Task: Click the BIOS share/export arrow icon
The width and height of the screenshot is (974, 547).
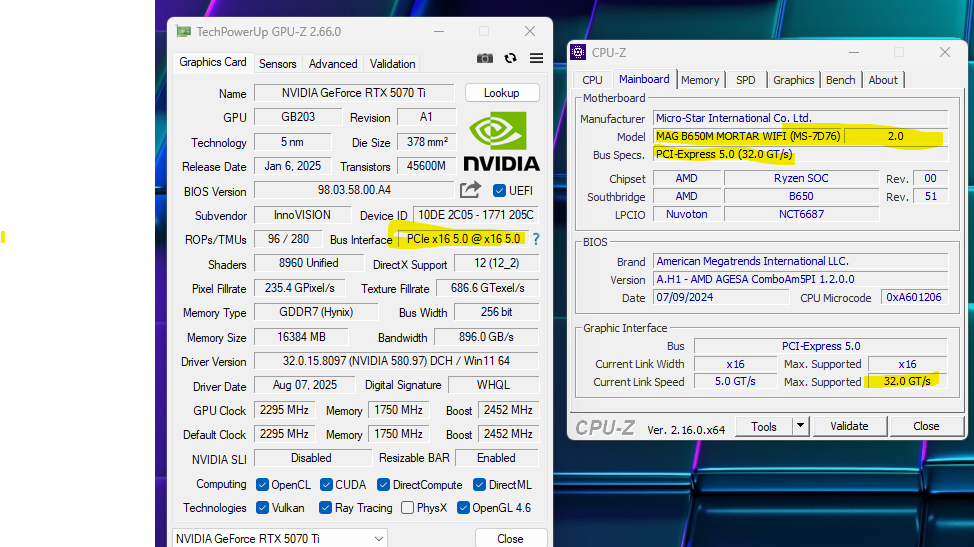Action: pyautogui.click(x=470, y=190)
